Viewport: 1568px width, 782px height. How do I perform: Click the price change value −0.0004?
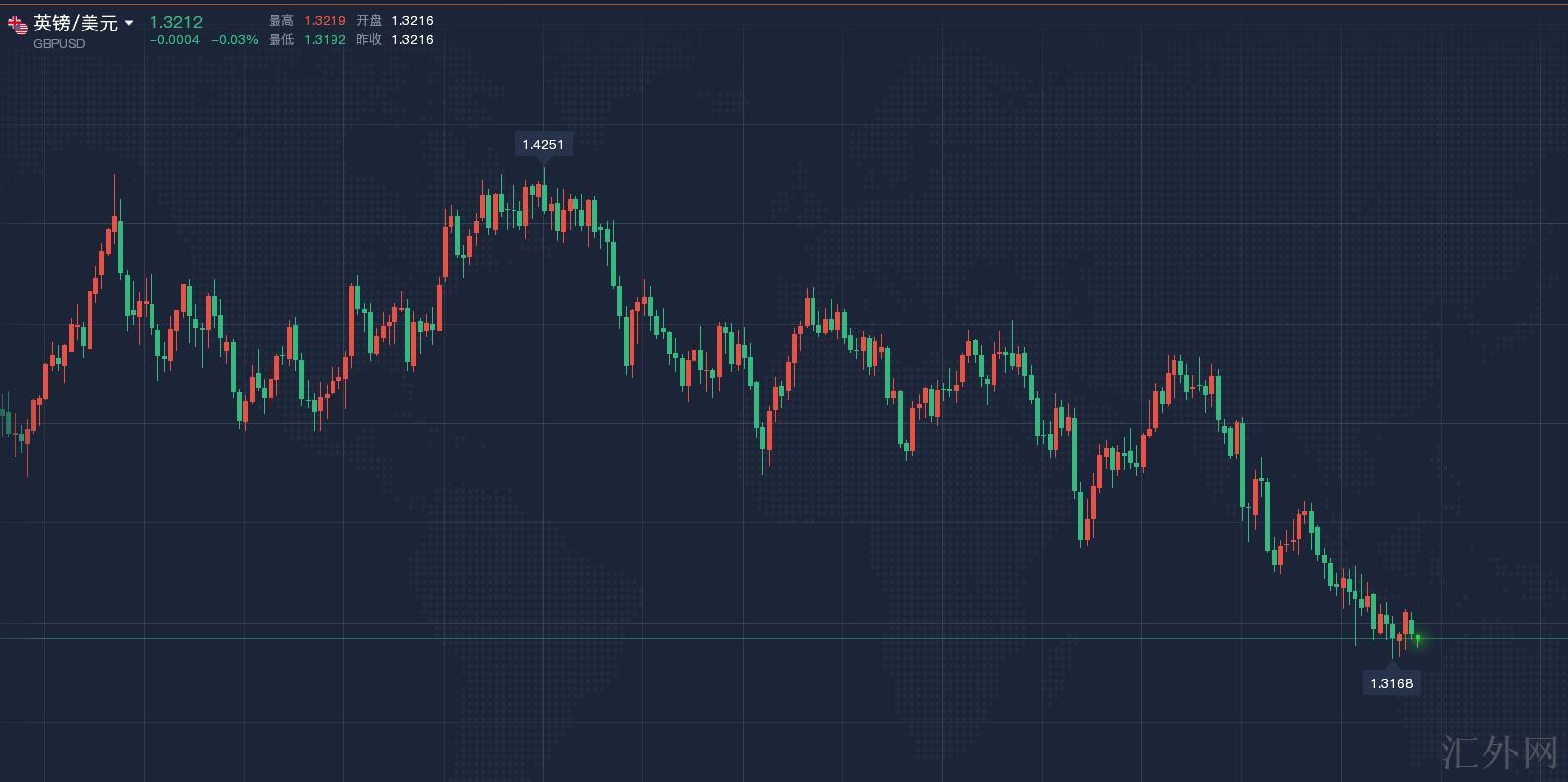click(x=174, y=40)
